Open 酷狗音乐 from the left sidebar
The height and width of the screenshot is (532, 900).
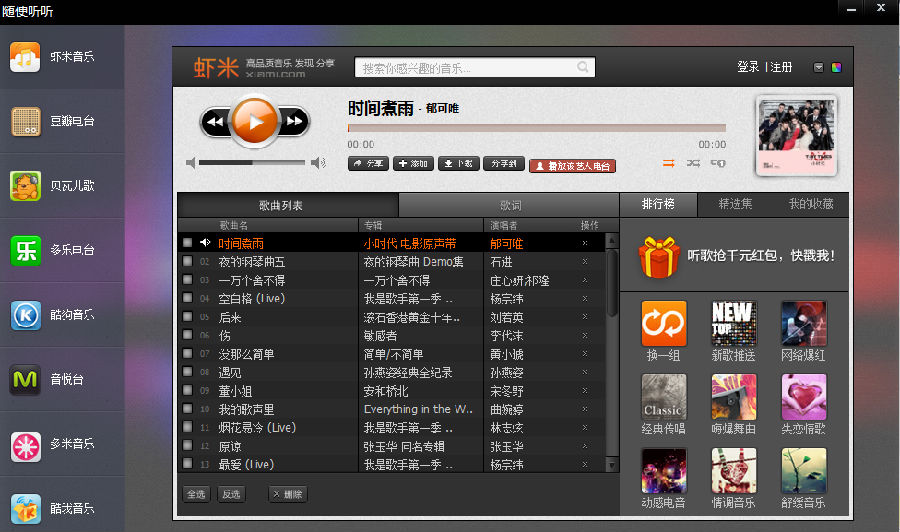pos(60,314)
